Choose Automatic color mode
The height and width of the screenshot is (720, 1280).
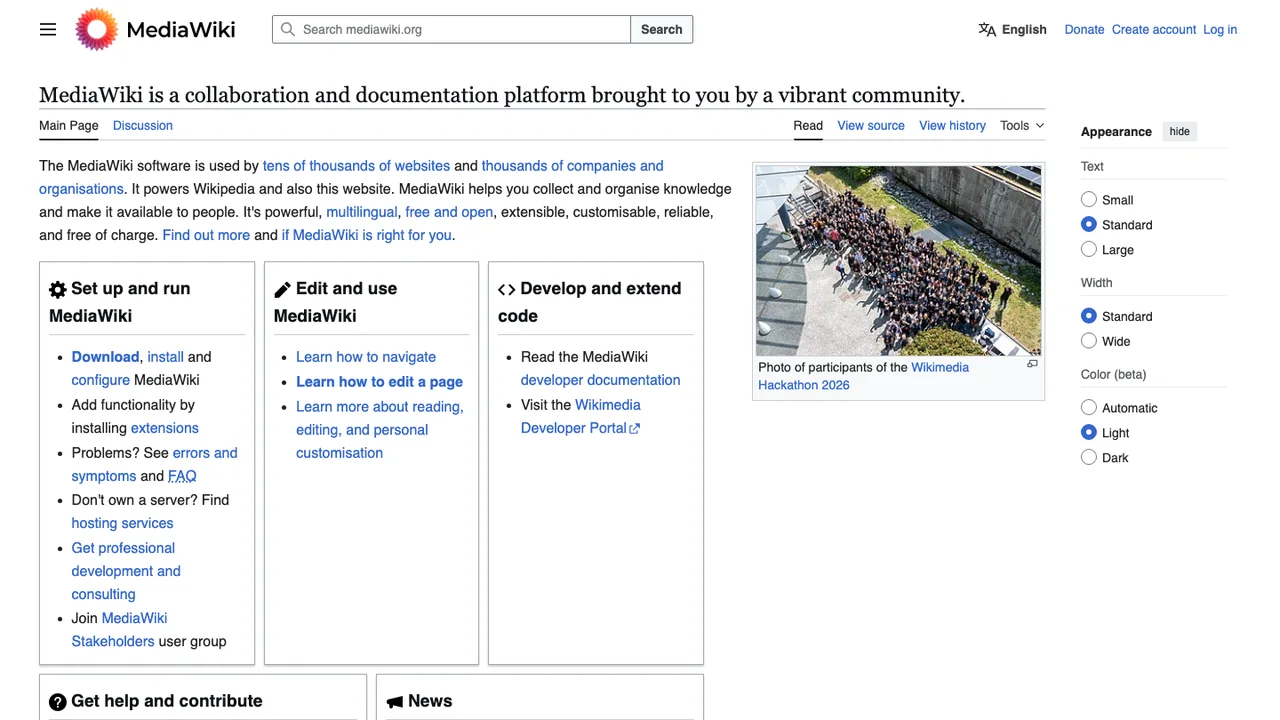coord(1089,407)
